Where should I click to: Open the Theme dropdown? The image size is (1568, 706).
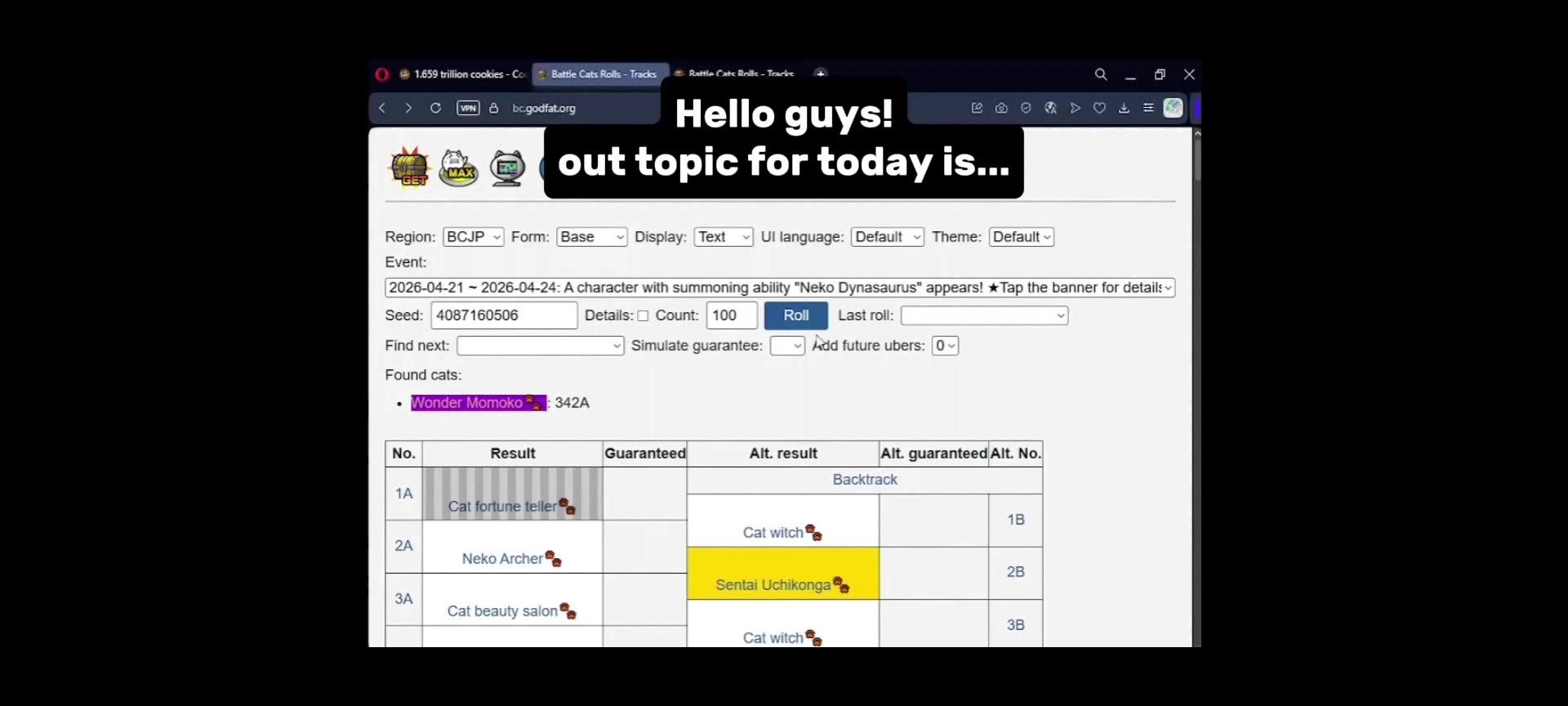[x=1022, y=237]
